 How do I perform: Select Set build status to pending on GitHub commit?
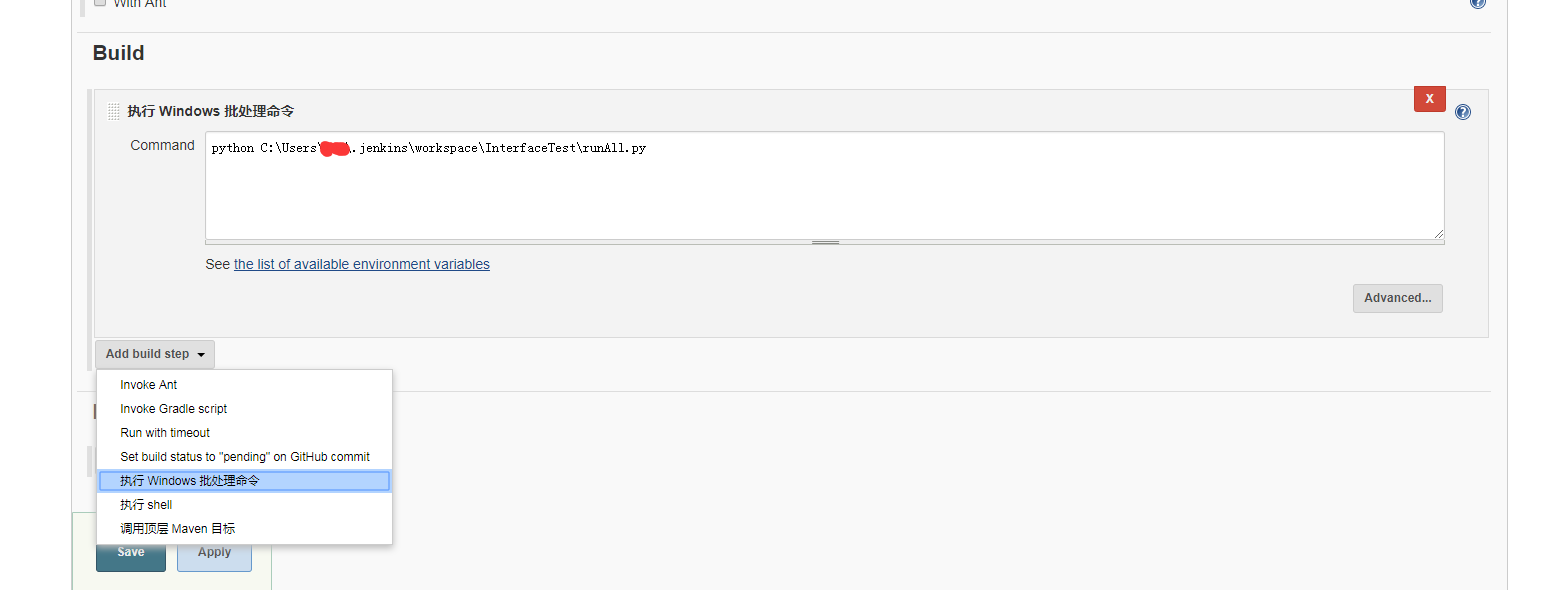click(245, 457)
